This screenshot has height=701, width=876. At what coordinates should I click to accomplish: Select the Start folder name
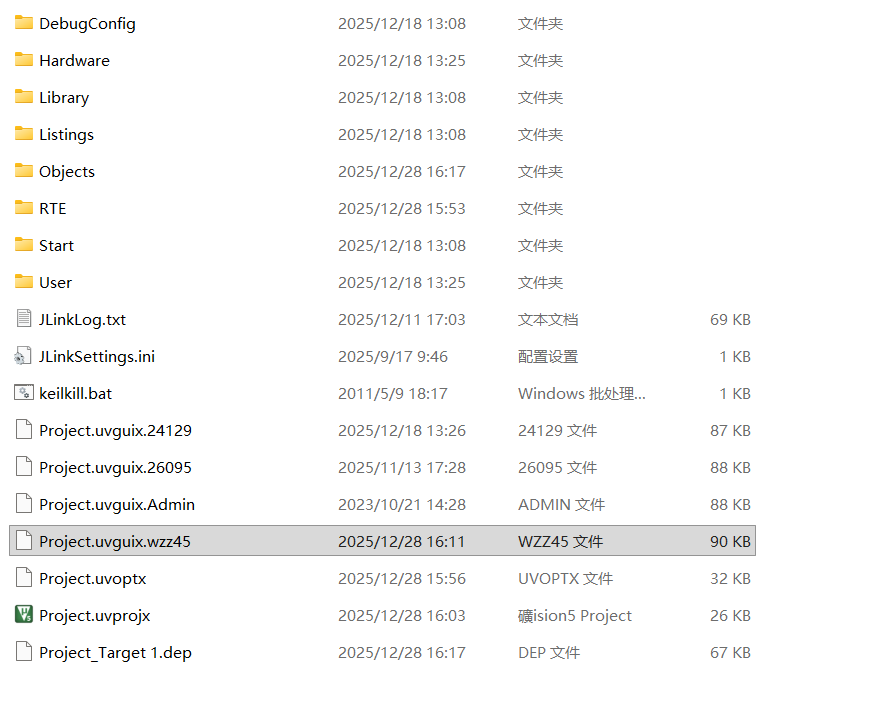click(x=56, y=245)
